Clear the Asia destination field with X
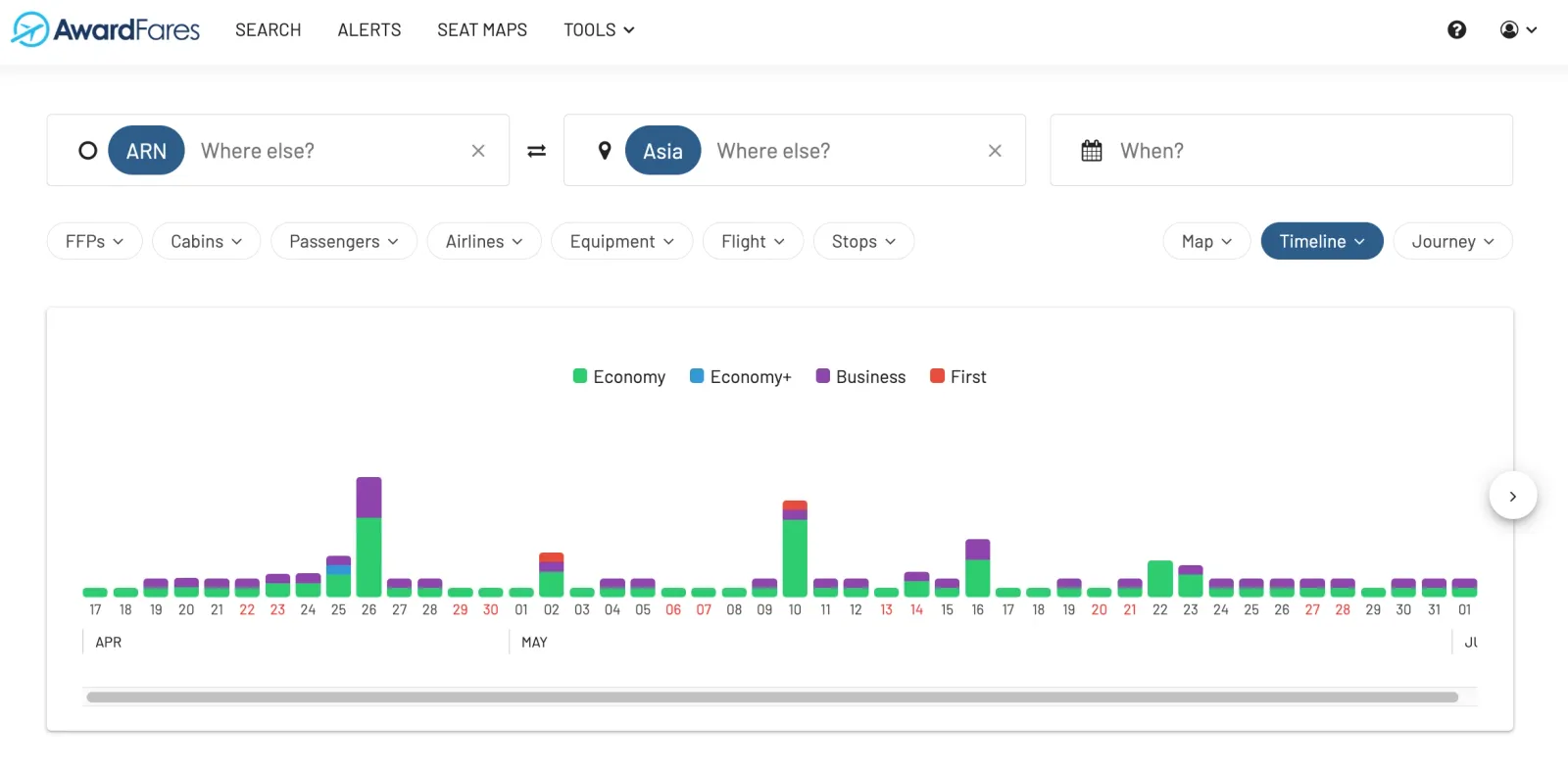1568x770 pixels. pyautogui.click(x=995, y=151)
